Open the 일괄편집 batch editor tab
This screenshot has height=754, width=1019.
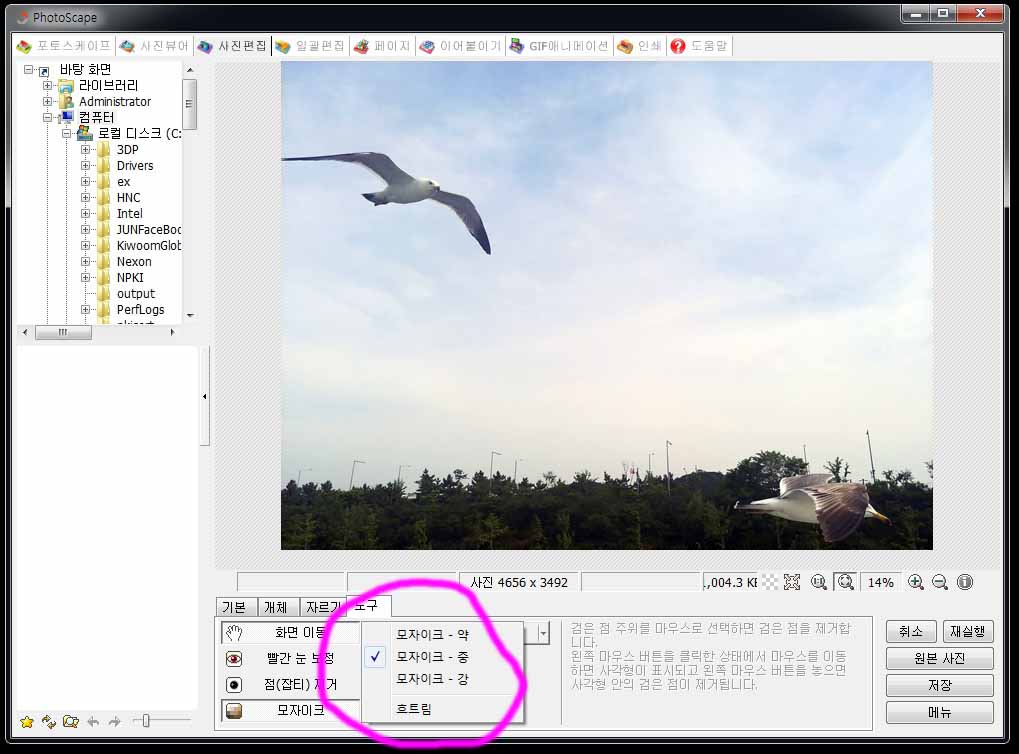tap(309, 46)
